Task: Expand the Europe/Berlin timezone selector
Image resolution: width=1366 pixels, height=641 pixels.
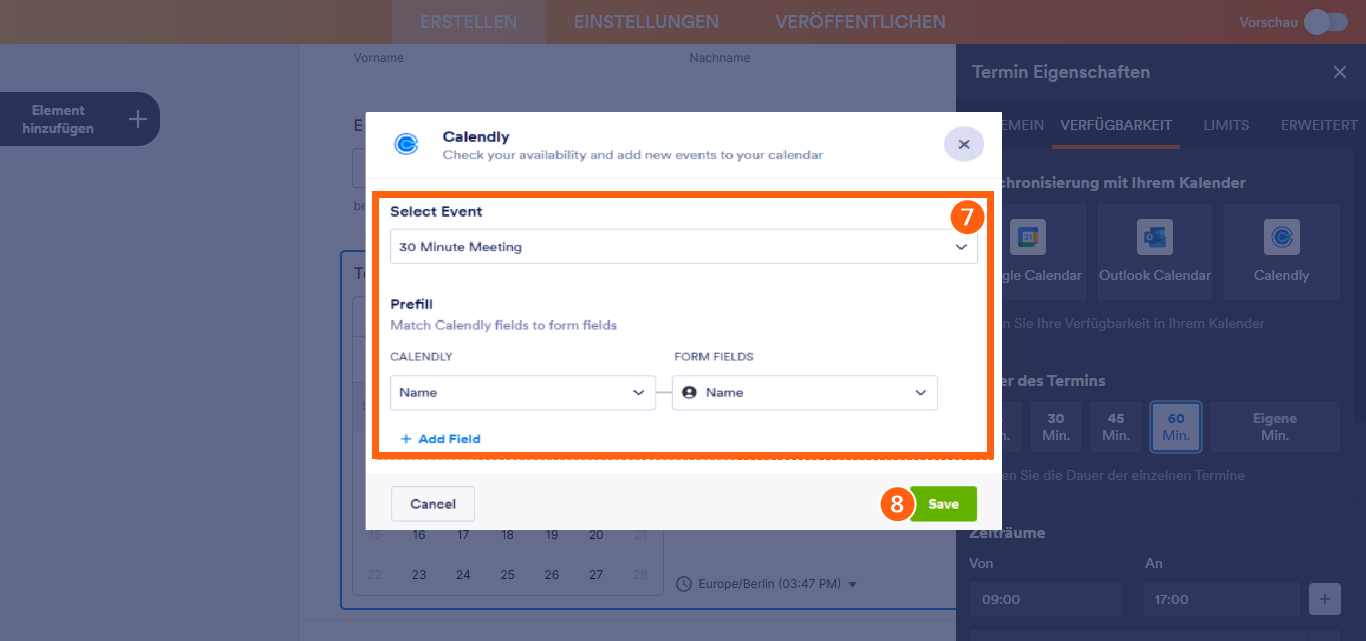Action: tap(851, 583)
